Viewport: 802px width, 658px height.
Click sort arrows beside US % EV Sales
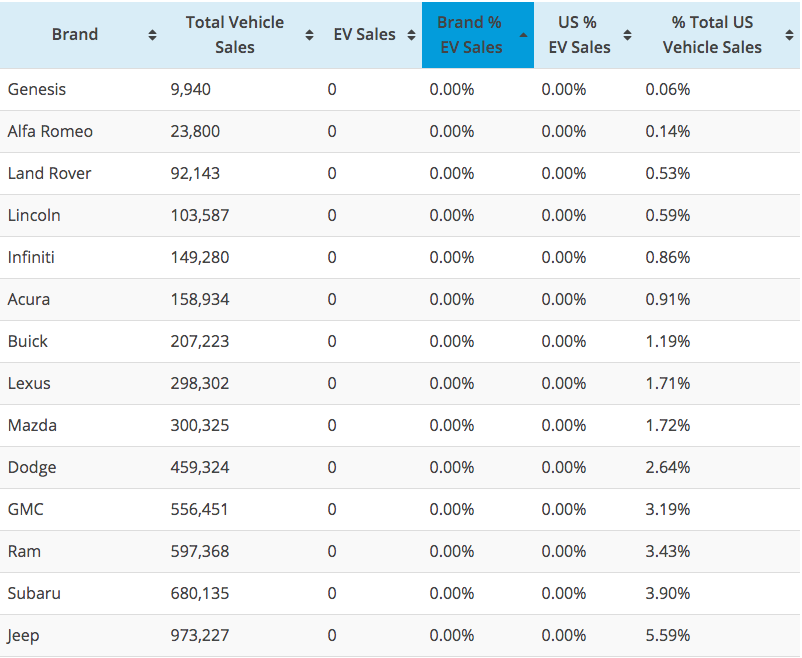click(627, 35)
